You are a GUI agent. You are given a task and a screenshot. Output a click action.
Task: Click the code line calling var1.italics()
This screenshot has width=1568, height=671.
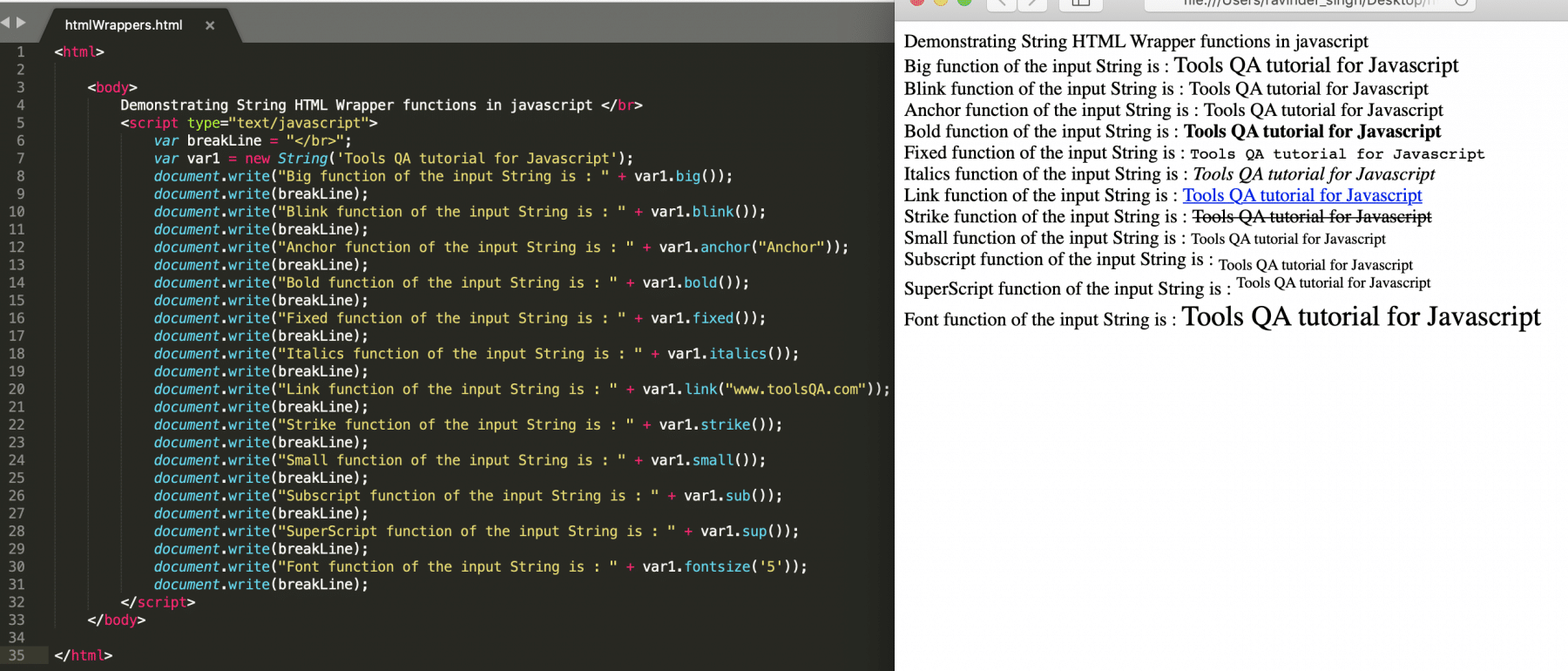pos(476,354)
